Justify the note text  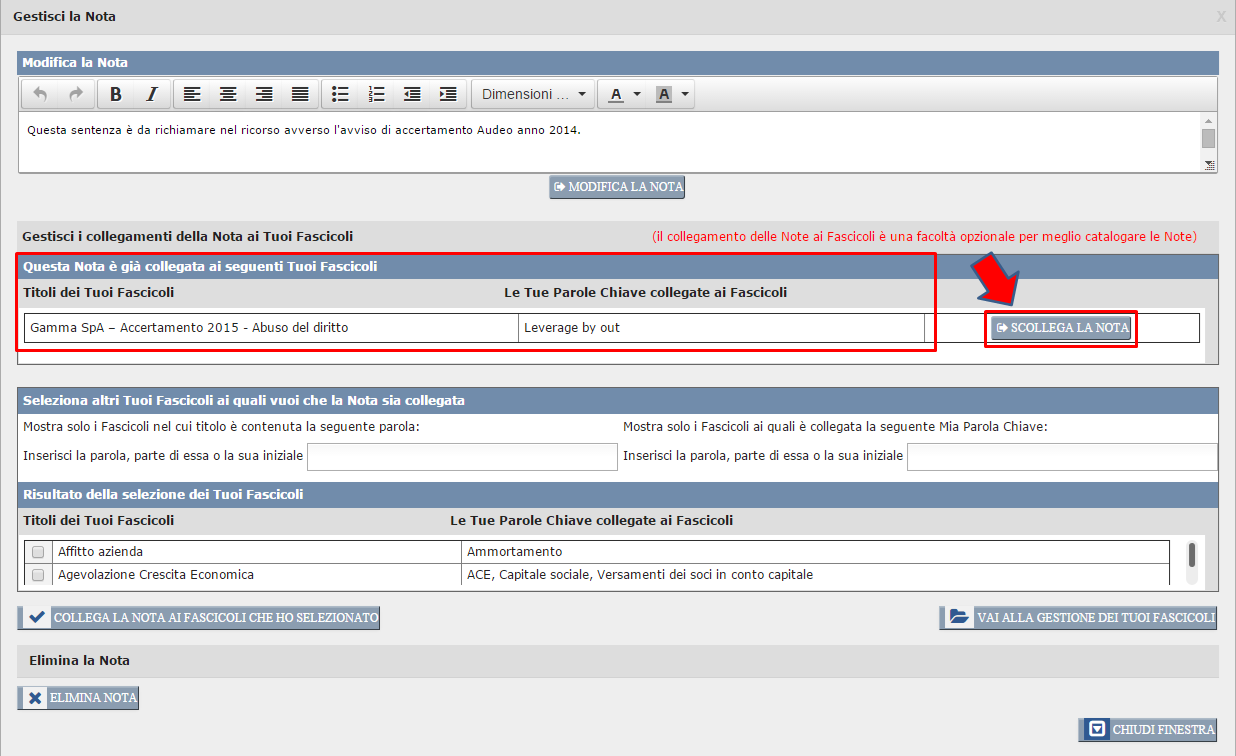pos(300,94)
